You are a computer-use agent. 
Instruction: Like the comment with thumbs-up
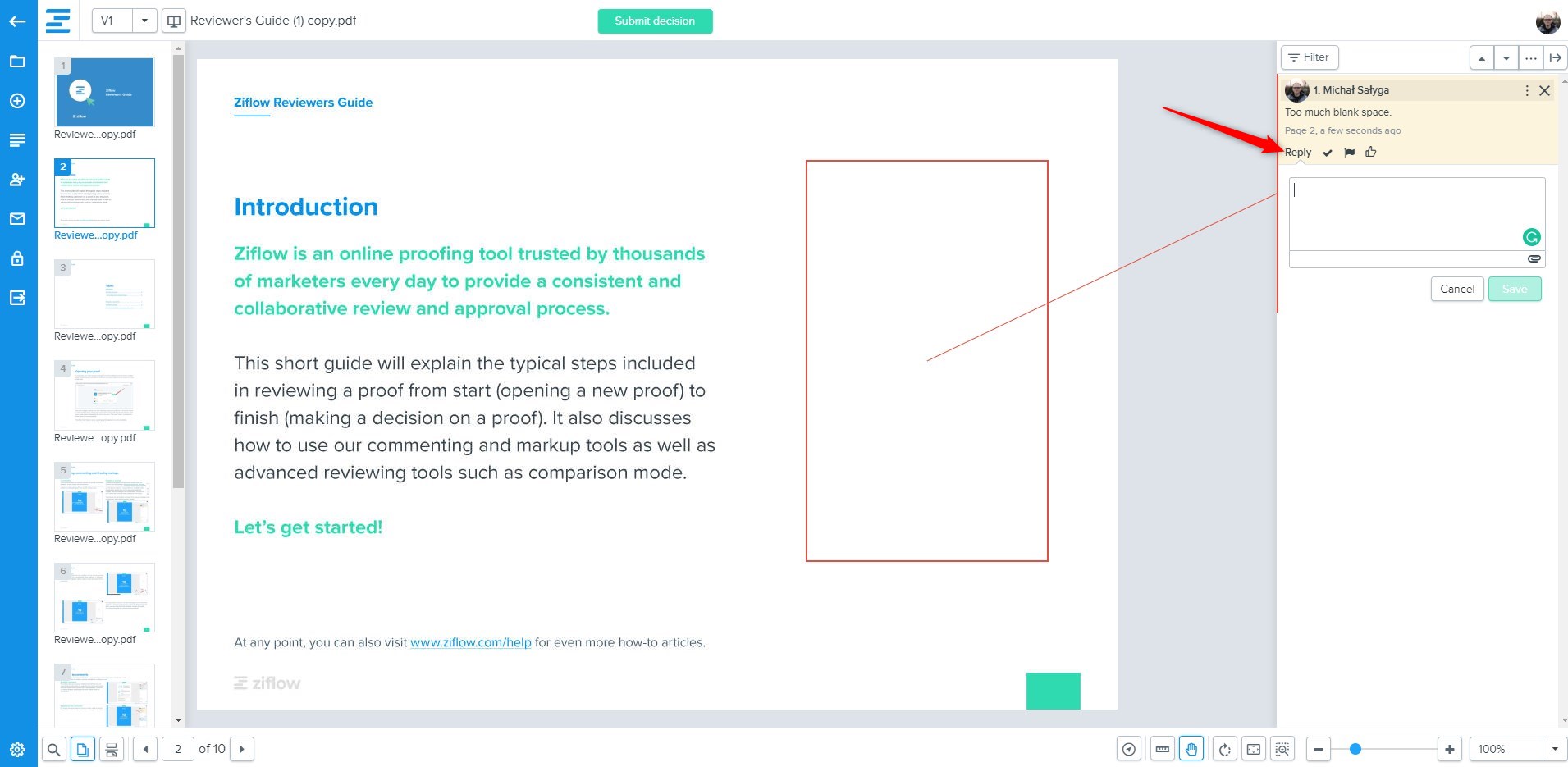[x=1371, y=152]
